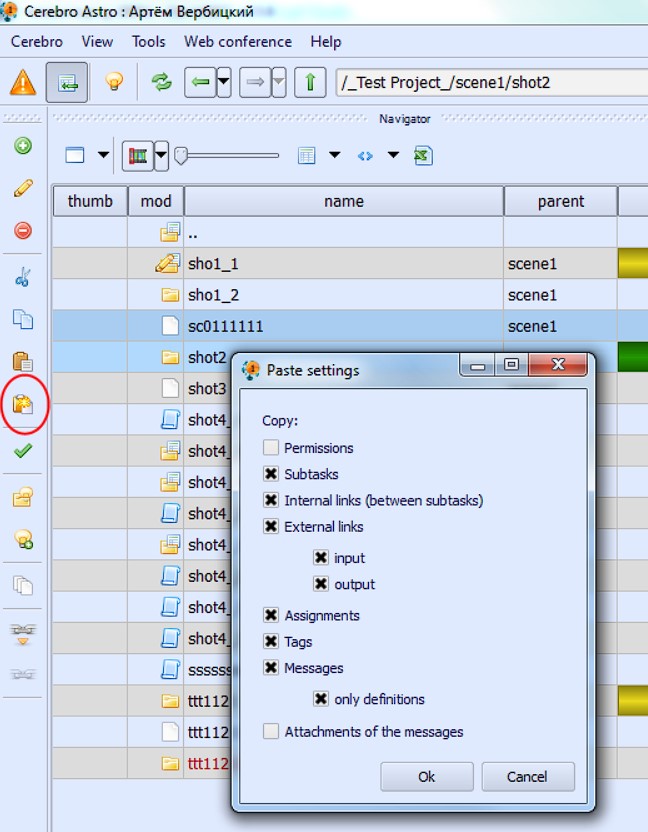648x832 pixels.
Task: Click the light bulb icon
Action: point(114,82)
